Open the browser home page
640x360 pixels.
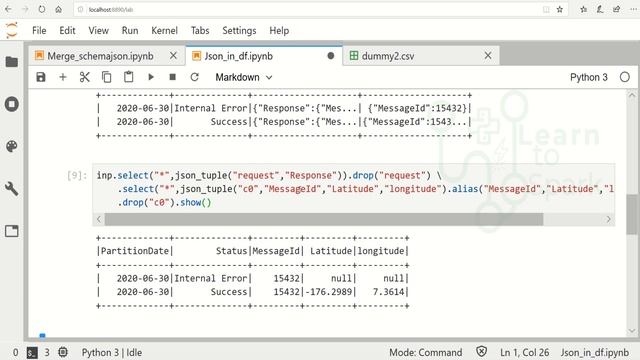(x=58, y=9)
